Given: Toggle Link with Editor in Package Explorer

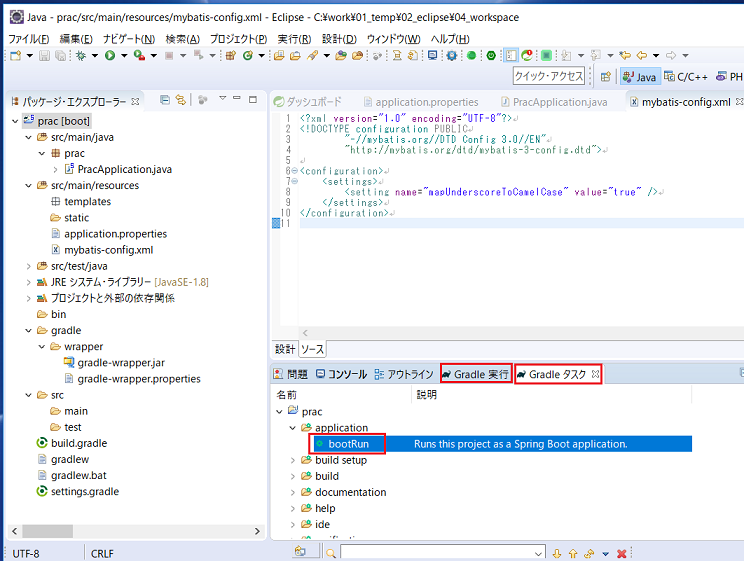Looking at the screenshot, I should pyautogui.click(x=180, y=100).
